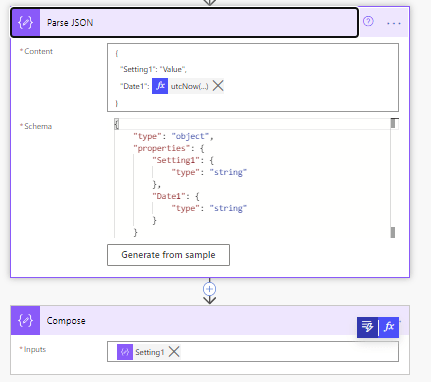The width and height of the screenshot is (431, 382).
Task: Click the Setting1 dynamic token icon
Action: (125, 352)
